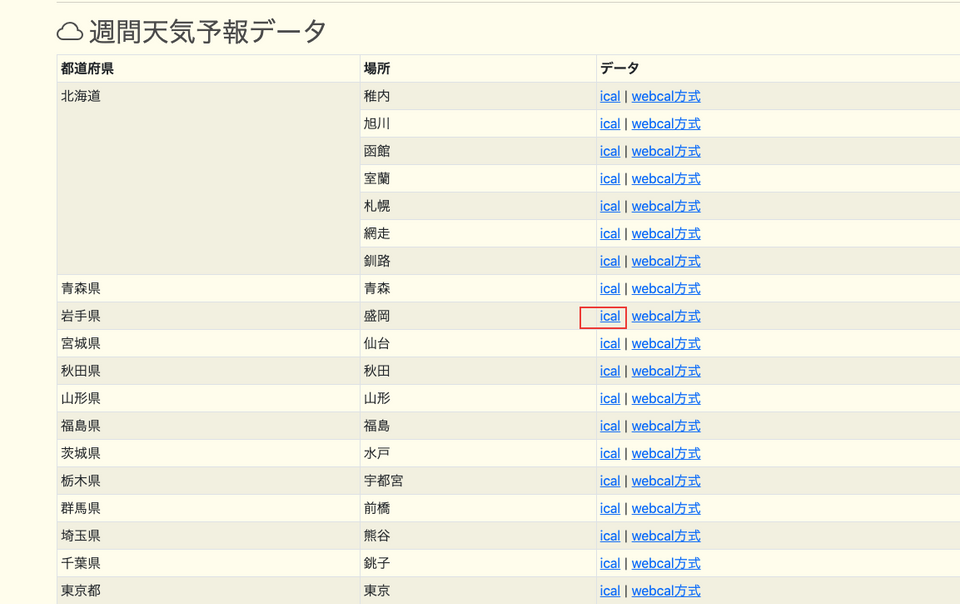Select the 千葉県 prefecture cell
The image size is (960, 604).
tap(208, 564)
